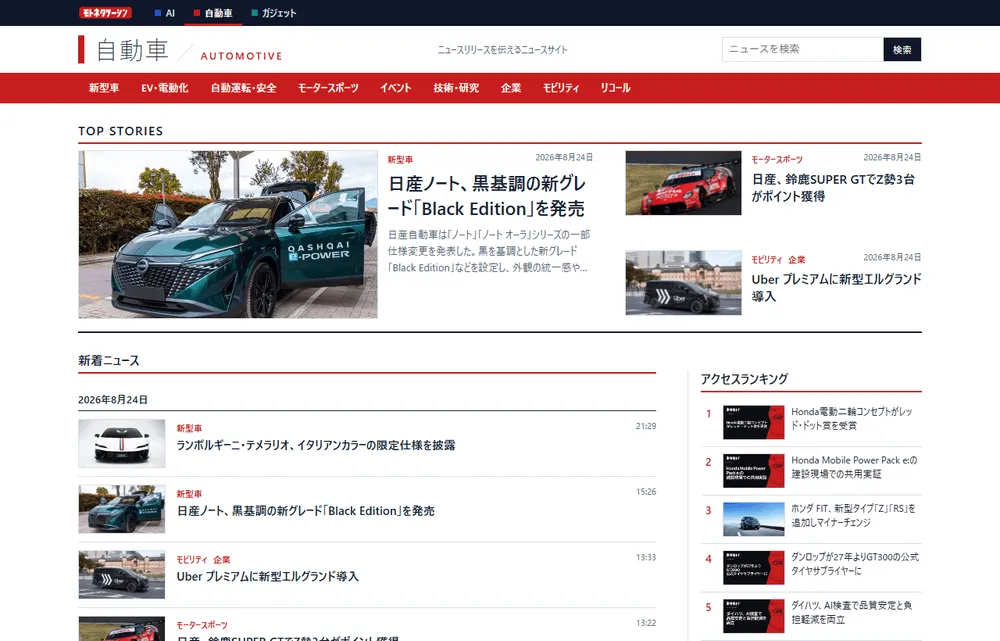Click the red site logo in the top bar

click(x=105, y=13)
